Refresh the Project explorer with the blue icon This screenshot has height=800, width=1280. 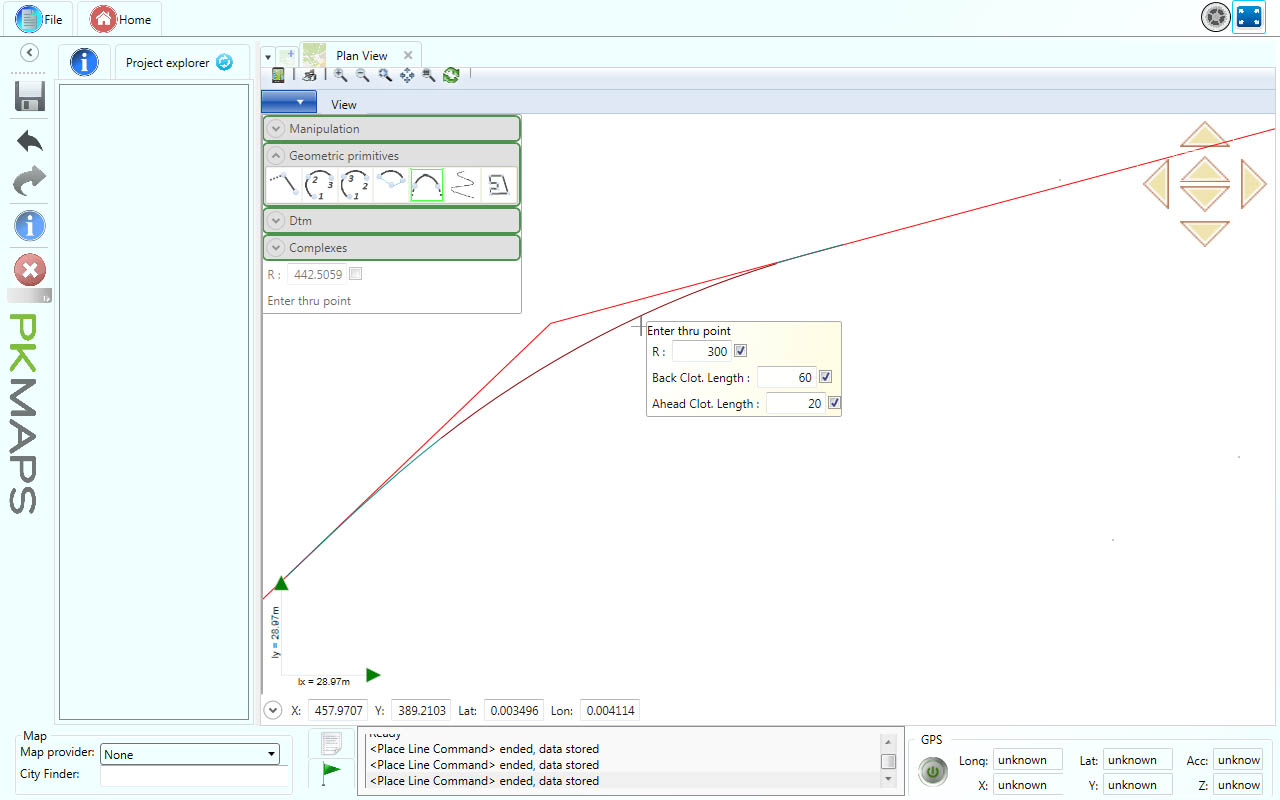click(225, 62)
